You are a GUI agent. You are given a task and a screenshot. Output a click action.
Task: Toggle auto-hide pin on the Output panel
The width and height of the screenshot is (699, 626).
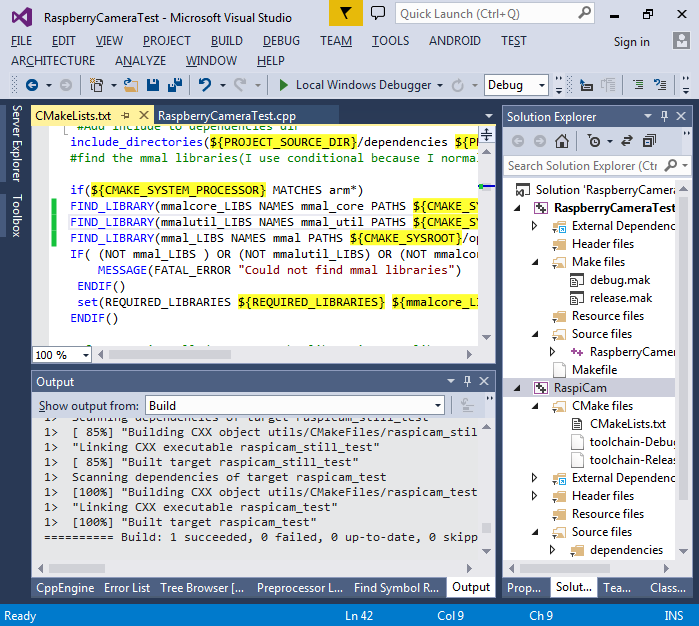point(466,381)
